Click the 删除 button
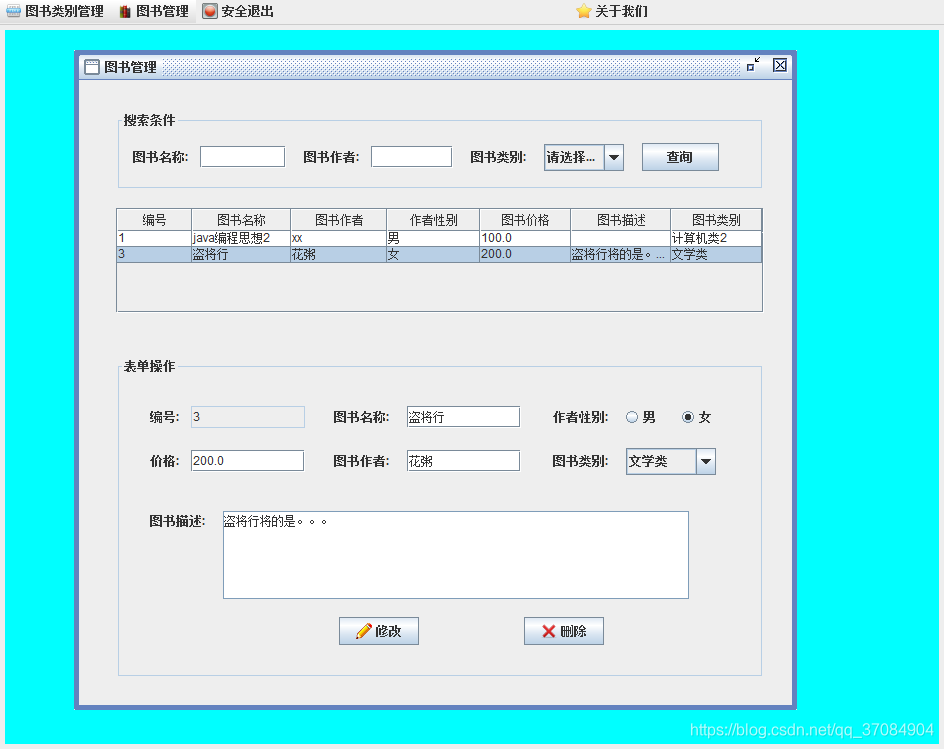The width and height of the screenshot is (944, 749). [x=564, y=631]
